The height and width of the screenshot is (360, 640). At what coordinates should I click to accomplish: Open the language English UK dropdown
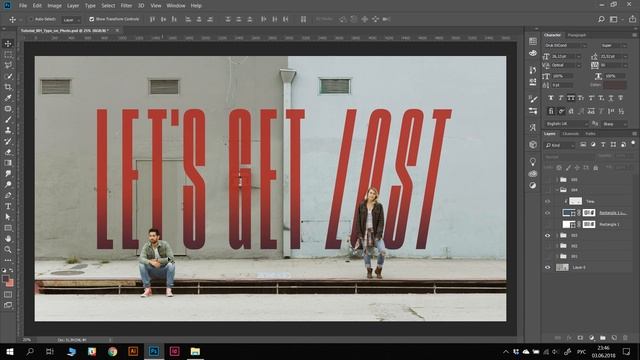coord(567,124)
